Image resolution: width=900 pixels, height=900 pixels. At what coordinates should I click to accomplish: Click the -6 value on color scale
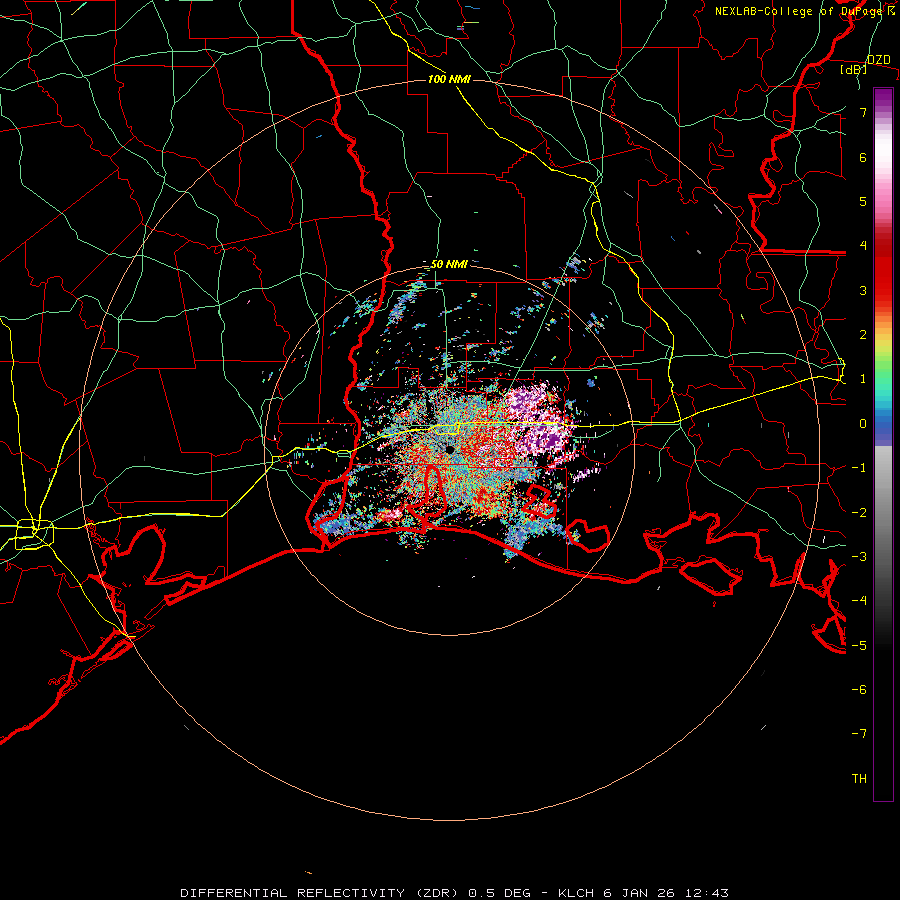coord(859,690)
